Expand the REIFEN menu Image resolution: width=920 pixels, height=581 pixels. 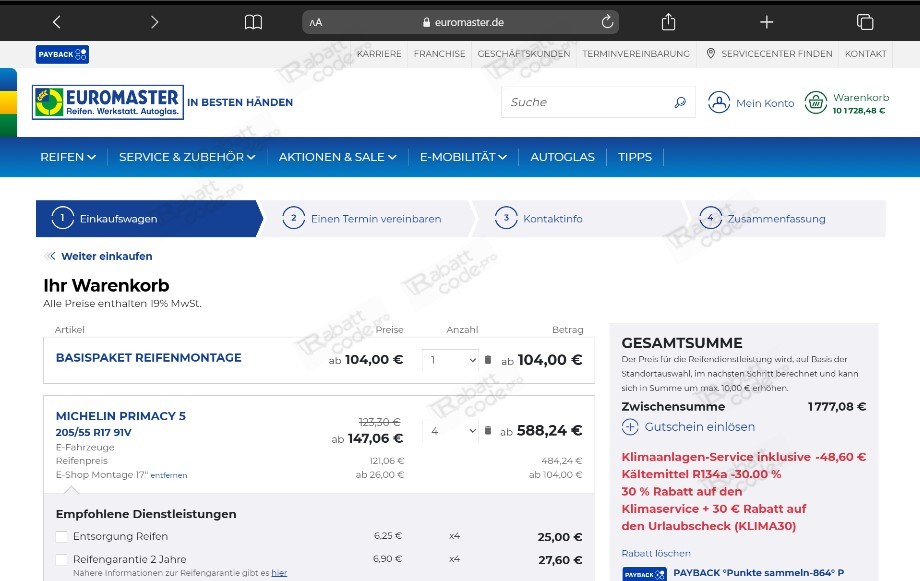pyautogui.click(x=68, y=157)
